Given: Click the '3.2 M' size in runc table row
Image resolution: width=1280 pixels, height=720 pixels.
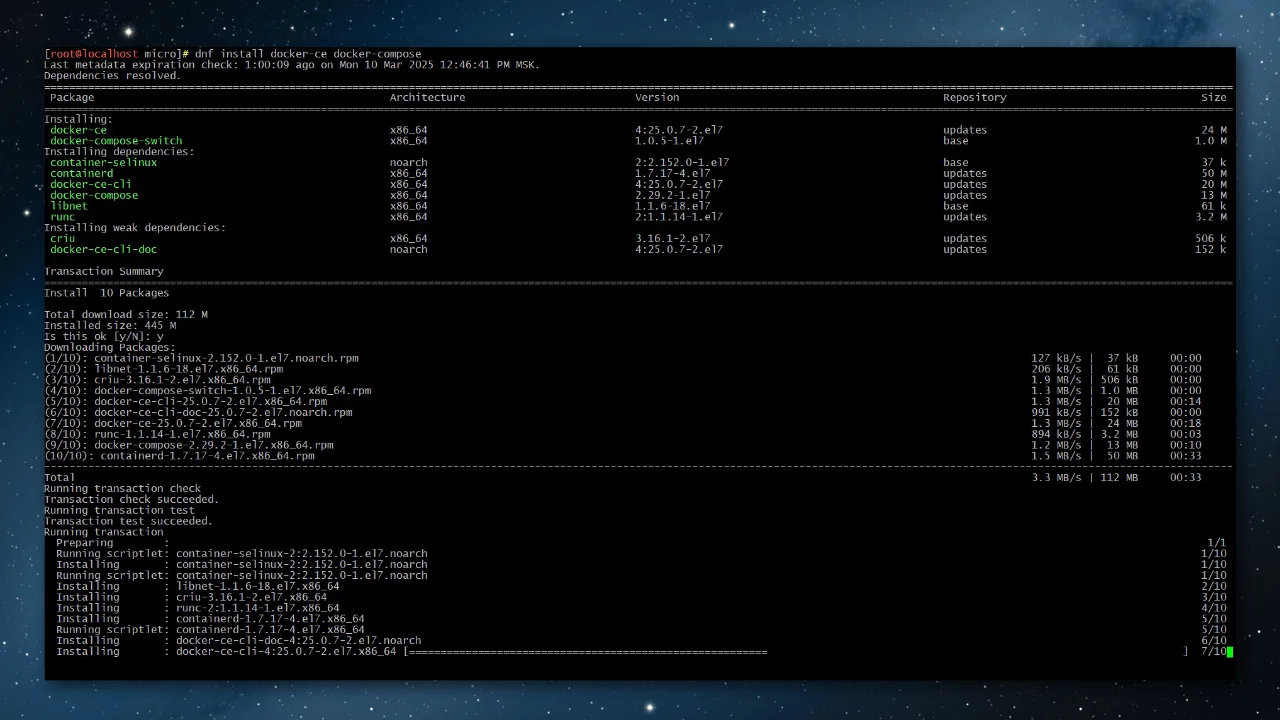Looking at the screenshot, I should [1211, 217].
